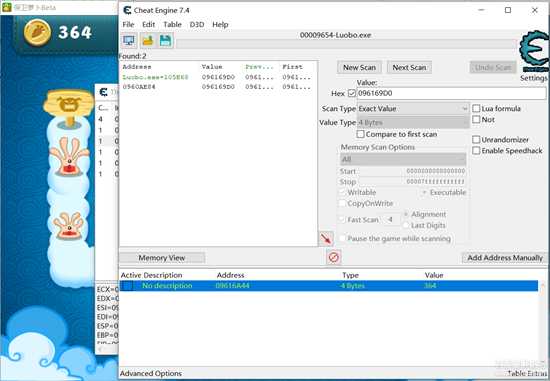
Task: Open the process selector computer icon
Action: (129, 41)
